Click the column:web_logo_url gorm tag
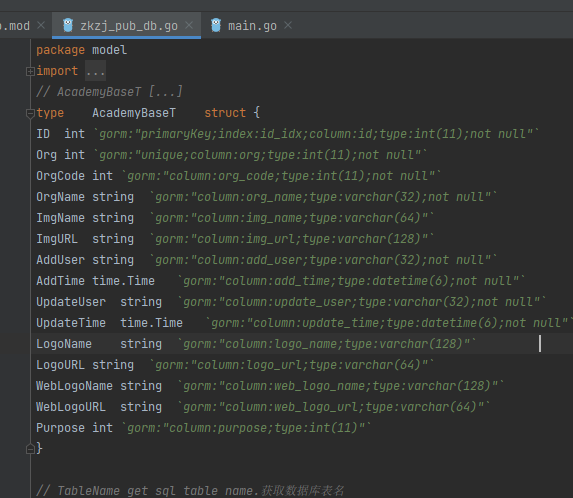573x498 pixels. point(334,407)
